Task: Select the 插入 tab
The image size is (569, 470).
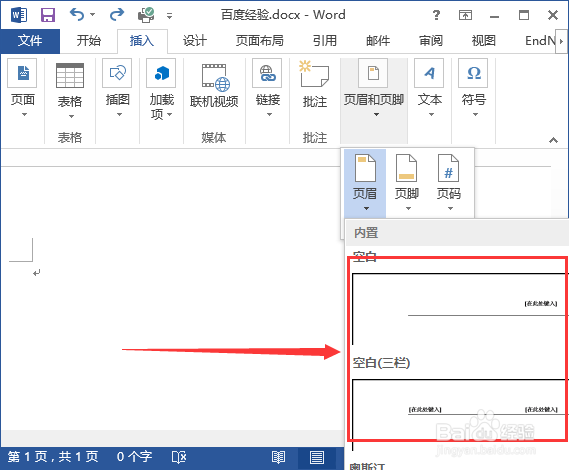Action: point(142,41)
